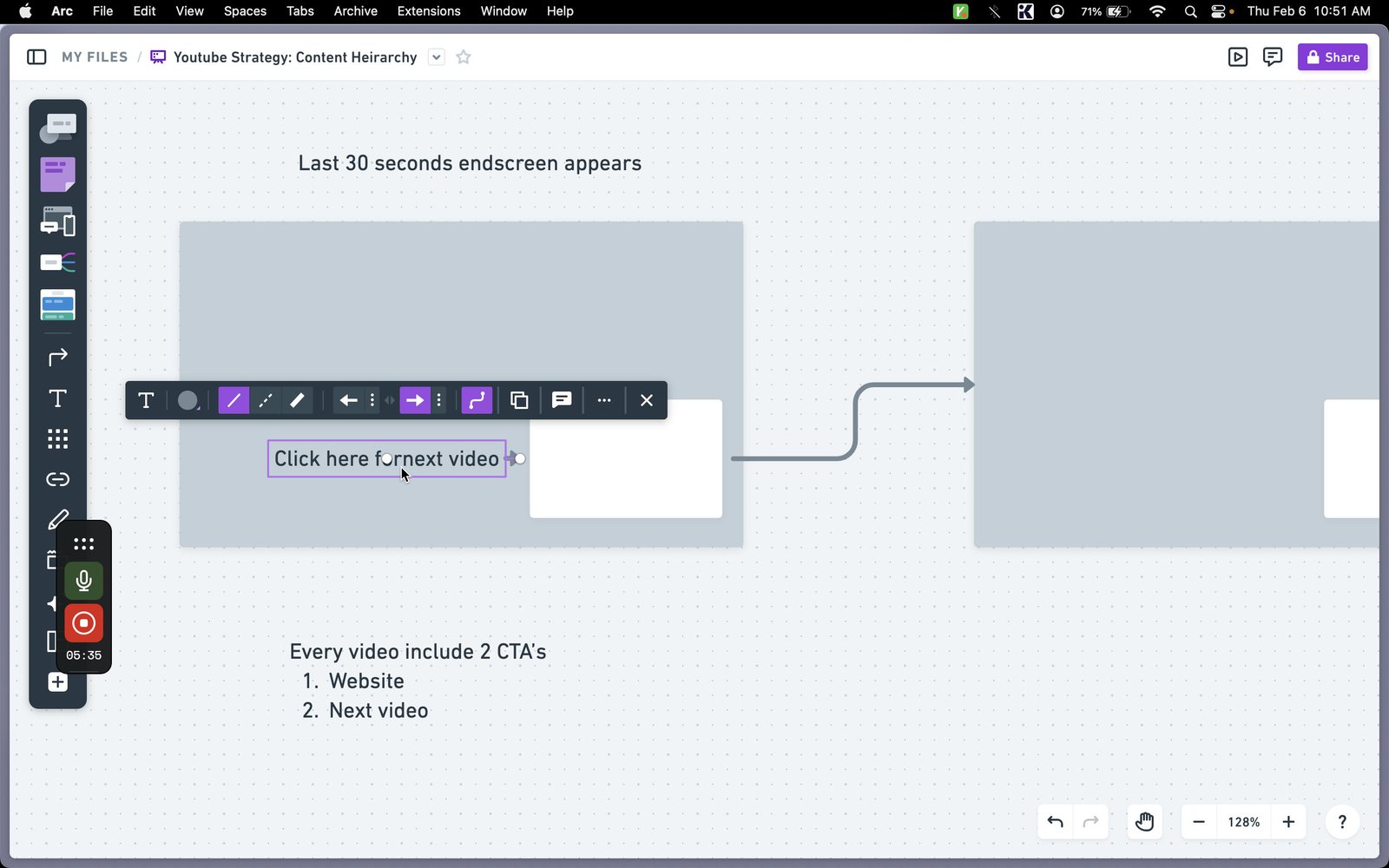Open the gray color picker circle
1389x868 pixels.
188,400
